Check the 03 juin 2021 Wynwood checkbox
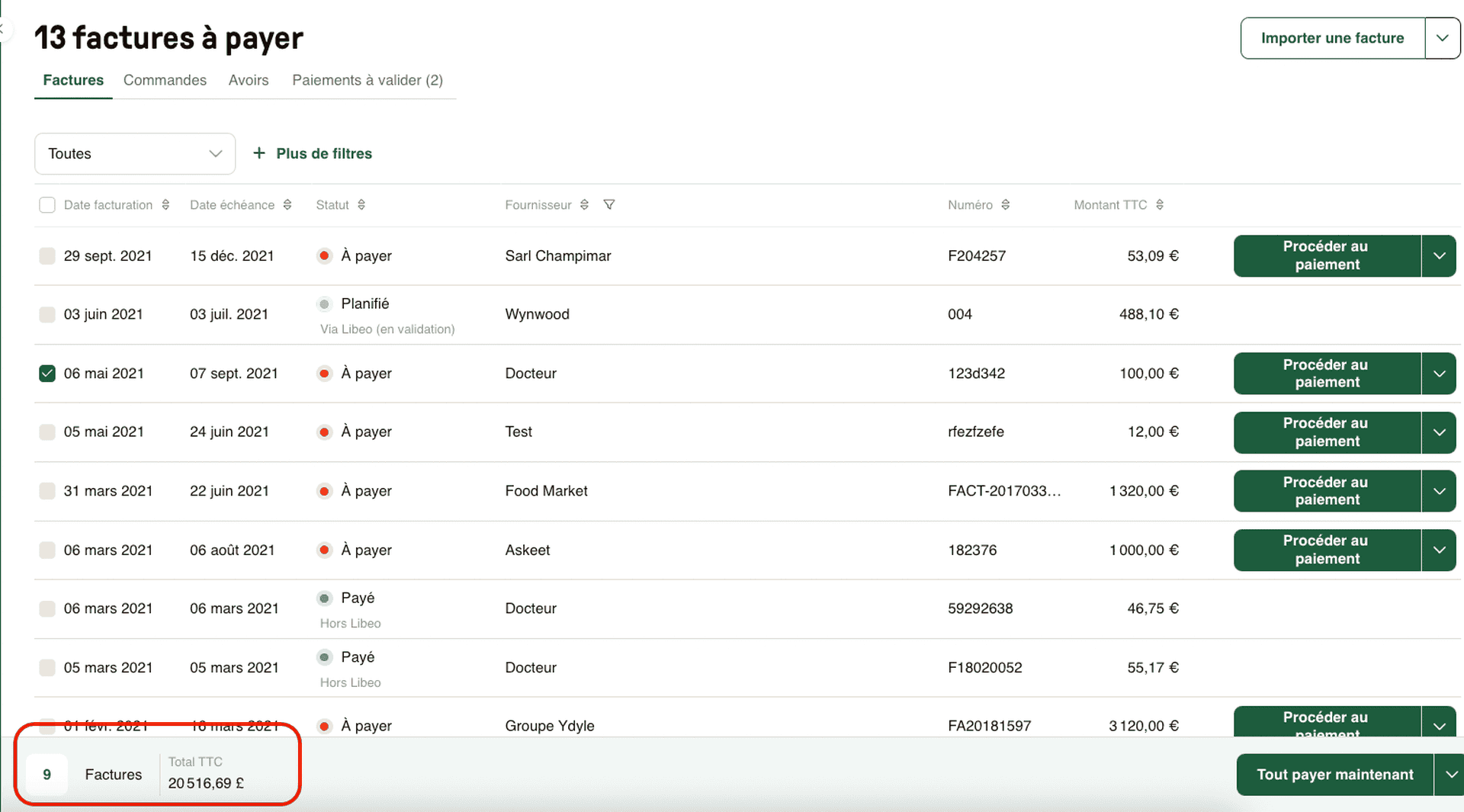Image resolution: width=1464 pixels, height=812 pixels. pos(47,314)
